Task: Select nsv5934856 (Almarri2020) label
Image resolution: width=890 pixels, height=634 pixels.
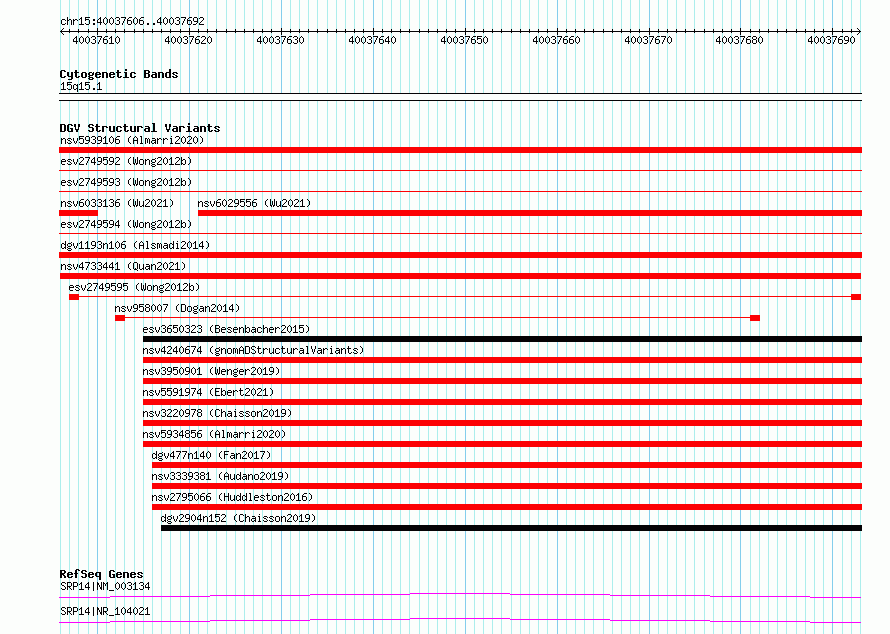Action: click(x=214, y=434)
